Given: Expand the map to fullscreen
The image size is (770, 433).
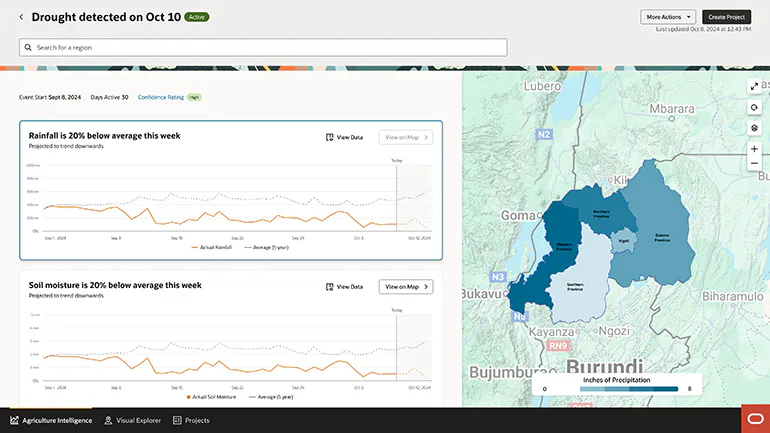Looking at the screenshot, I should [x=754, y=87].
